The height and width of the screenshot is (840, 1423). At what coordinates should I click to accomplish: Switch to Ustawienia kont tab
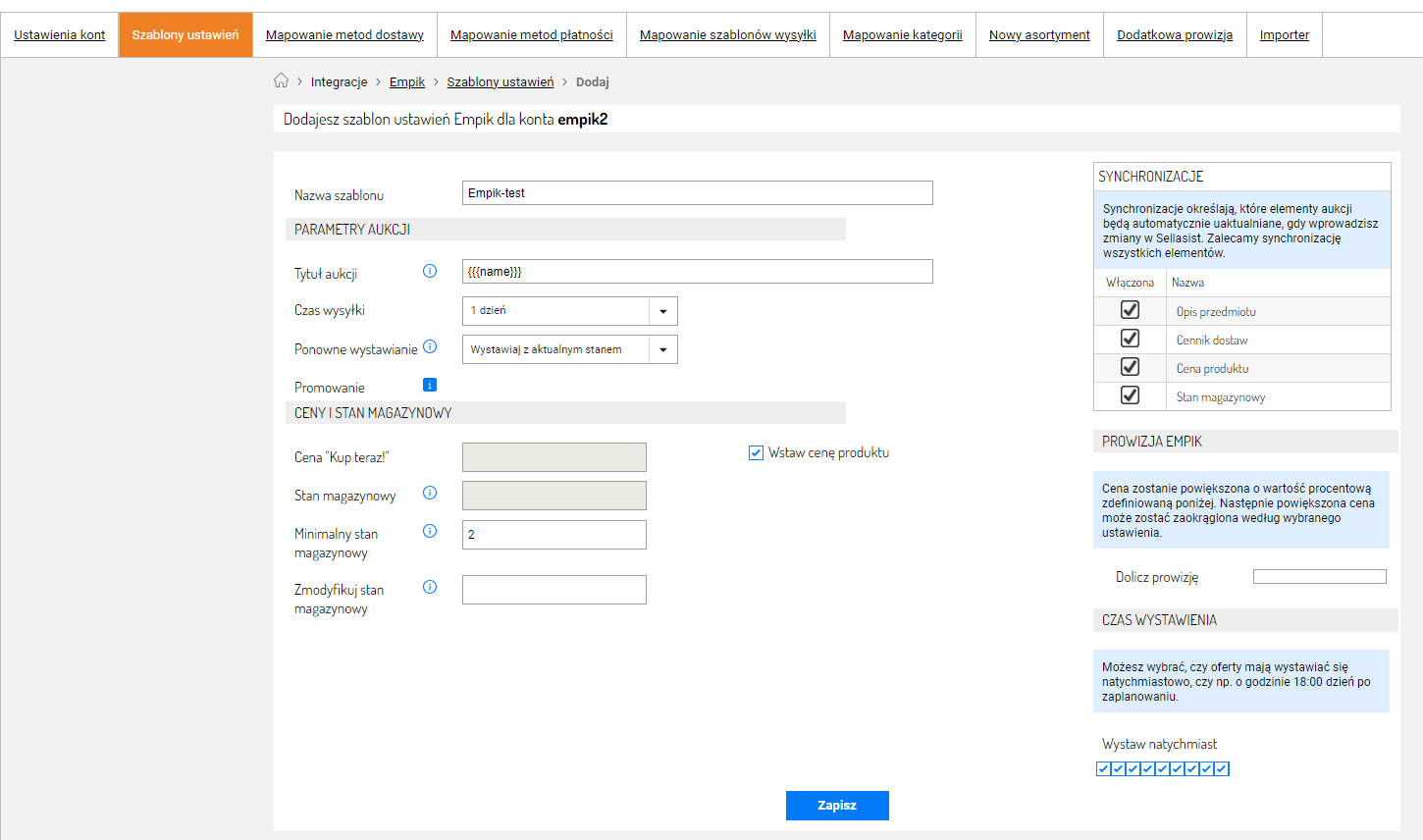coord(60,35)
